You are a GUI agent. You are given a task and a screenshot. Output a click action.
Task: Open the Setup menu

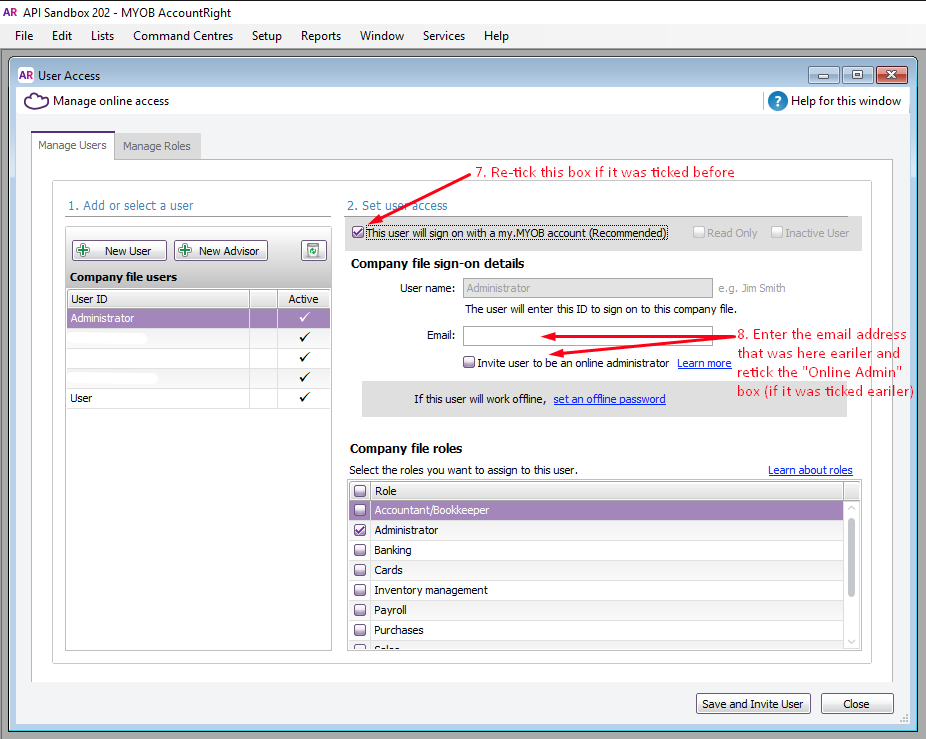[267, 36]
